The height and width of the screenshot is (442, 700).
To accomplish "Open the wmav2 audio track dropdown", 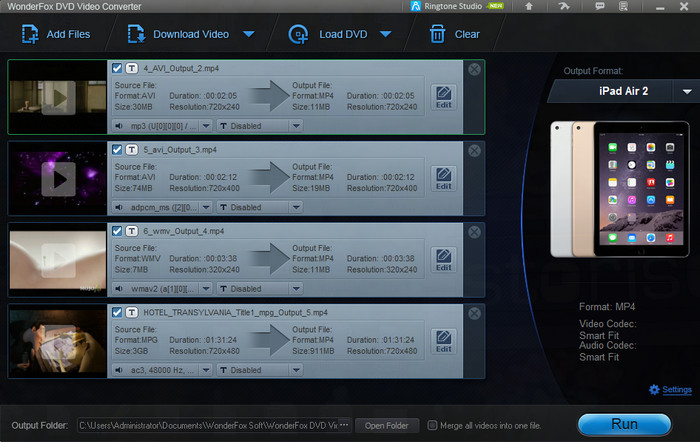I will pyautogui.click(x=206, y=289).
